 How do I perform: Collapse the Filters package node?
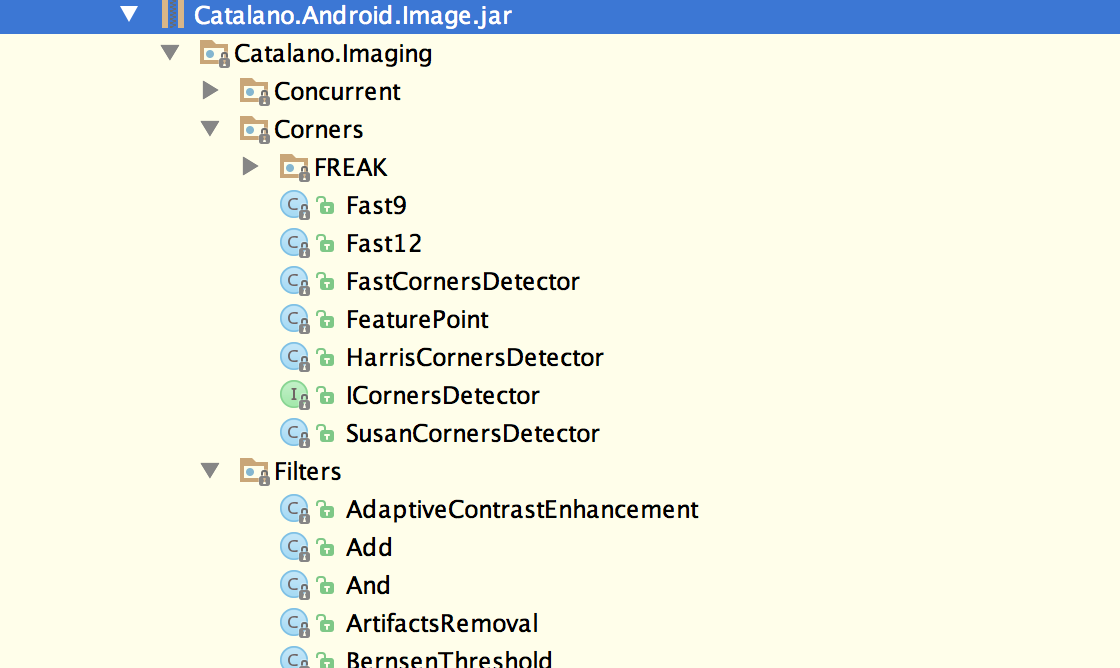point(210,471)
